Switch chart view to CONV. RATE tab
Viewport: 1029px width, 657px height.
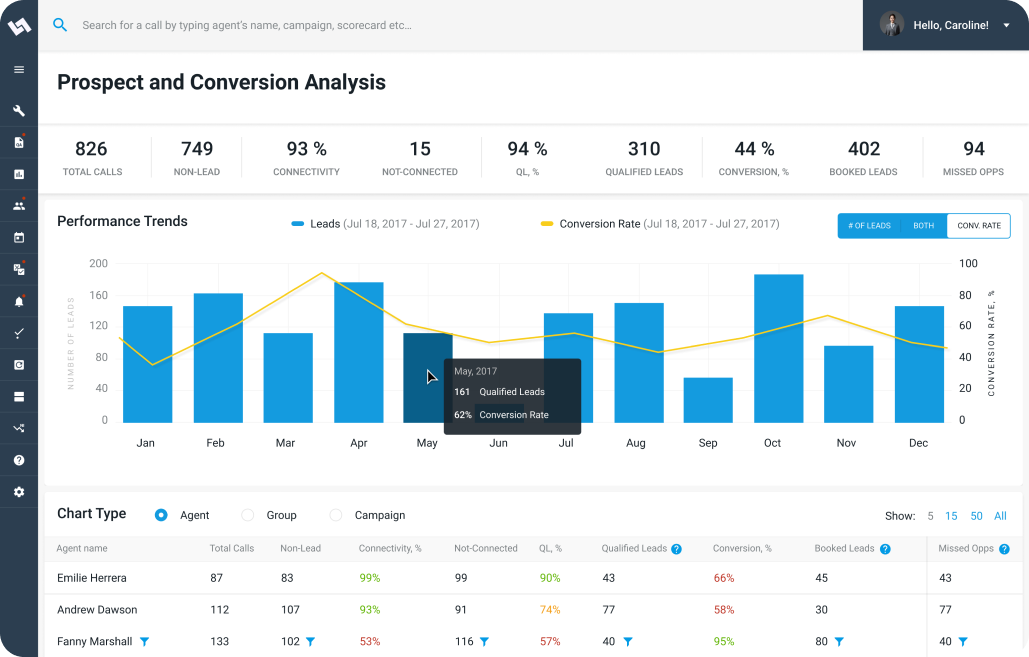[x=978, y=226]
